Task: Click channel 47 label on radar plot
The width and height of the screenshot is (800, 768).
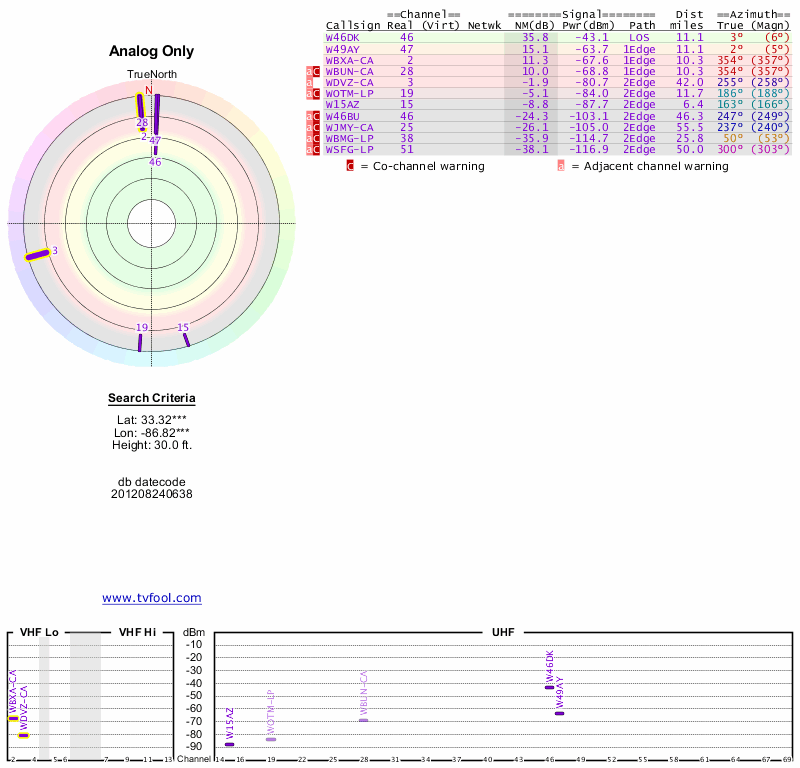Action: [x=155, y=140]
